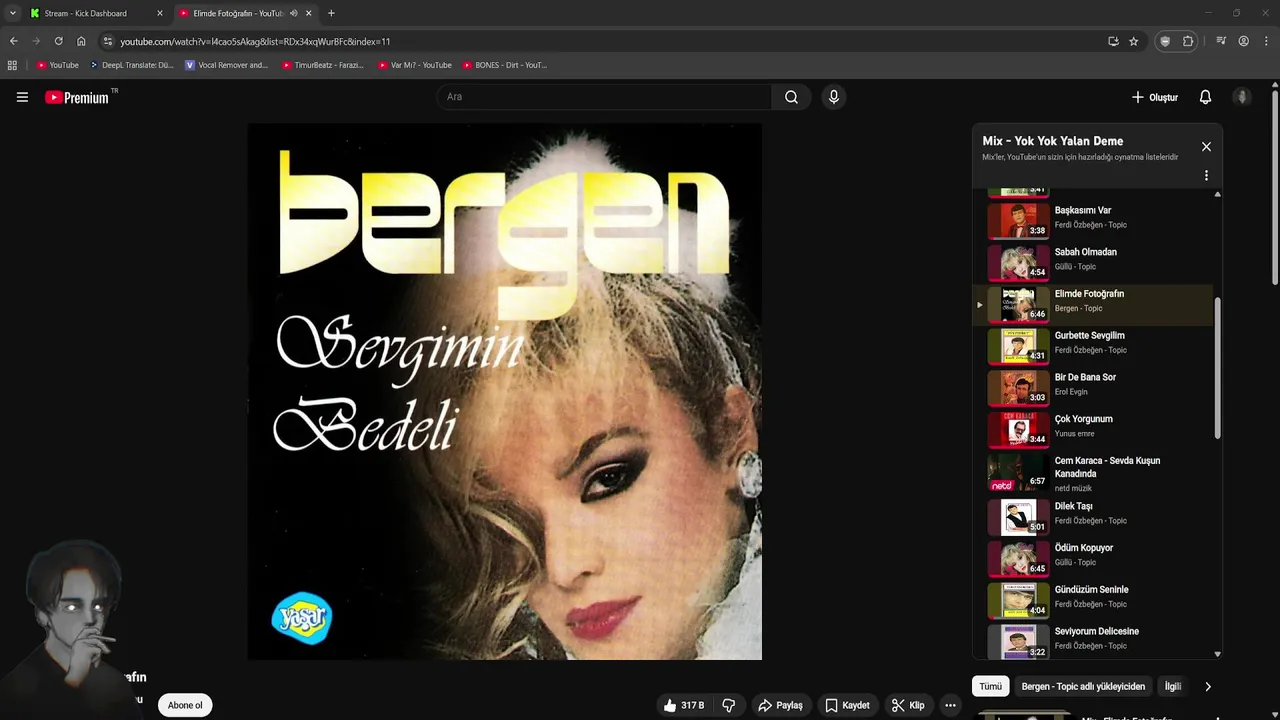This screenshot has height=720, width=1280.
Task: Open the account avatar menu
Action: click(1242, 97)
